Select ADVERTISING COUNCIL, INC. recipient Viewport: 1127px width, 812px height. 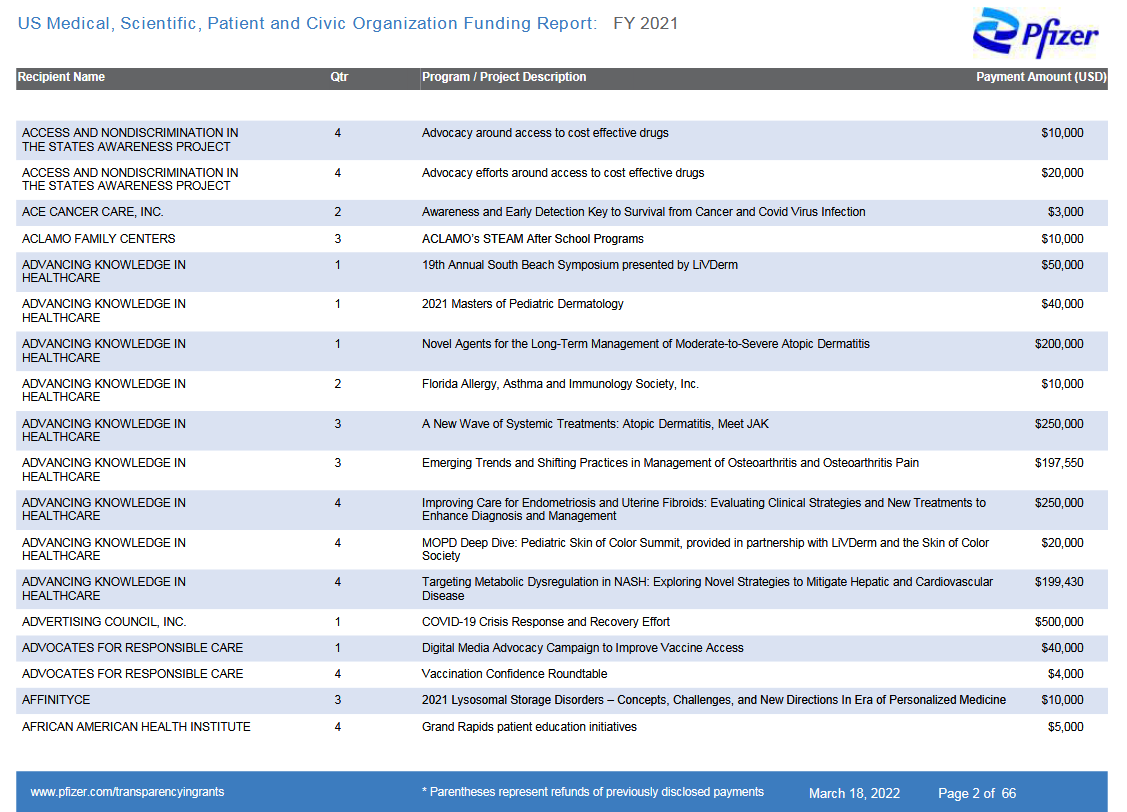[104, 622]
